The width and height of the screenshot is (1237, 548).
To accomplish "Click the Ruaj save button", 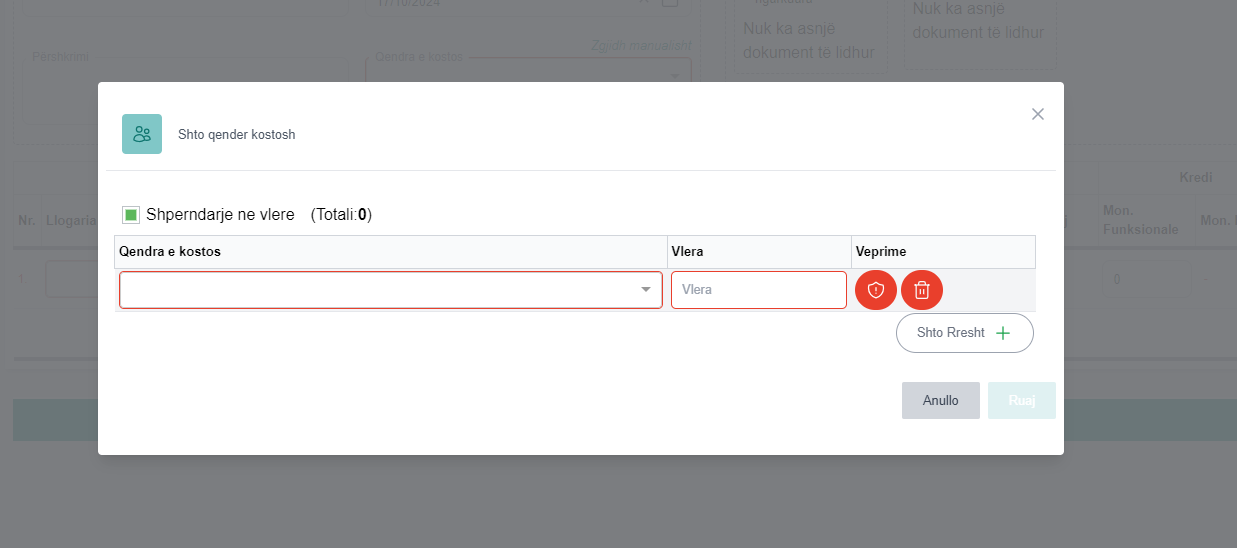I will click(1021, 400).
